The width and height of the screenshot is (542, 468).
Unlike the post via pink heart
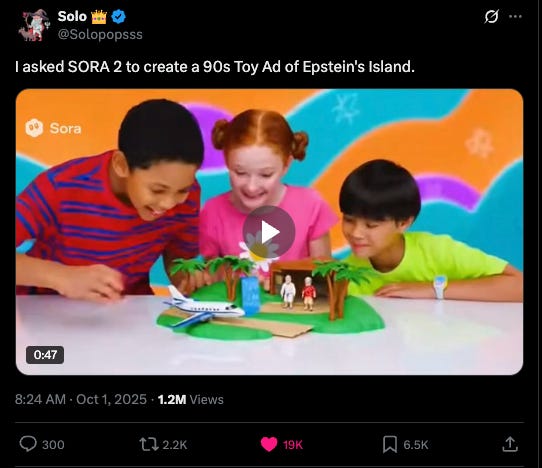(x=269, y=444)
